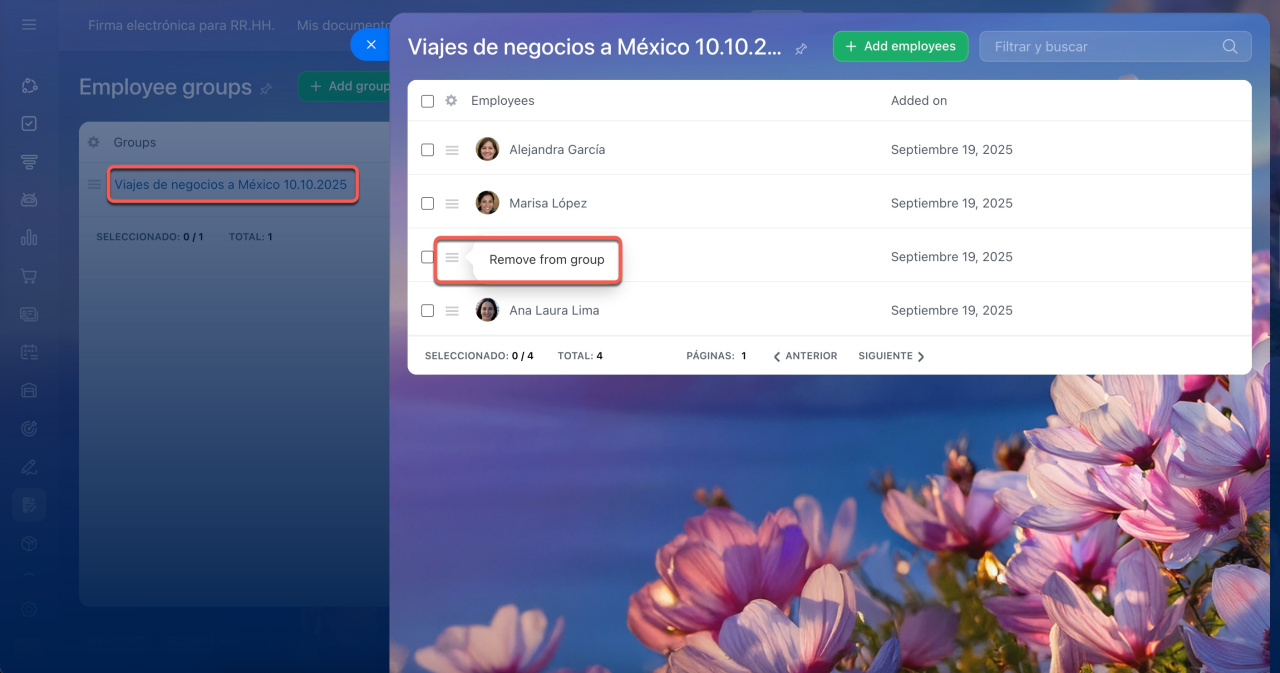Open row menu for Ana Laura Lima

(452, 311)
